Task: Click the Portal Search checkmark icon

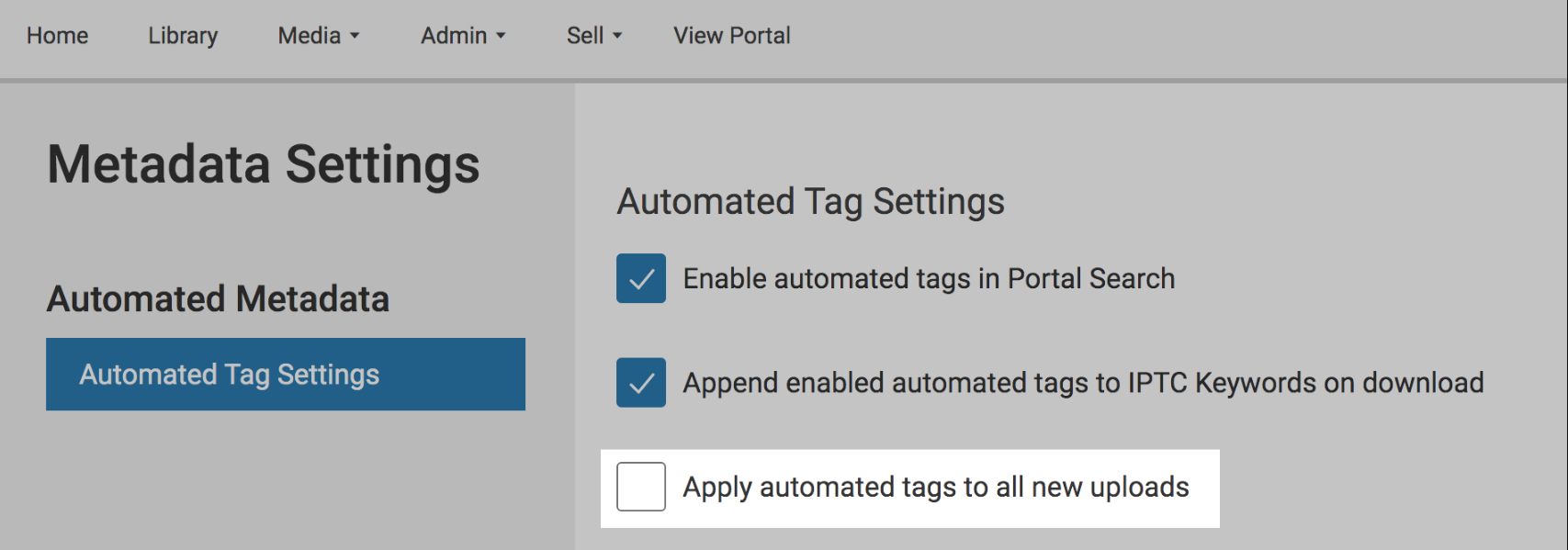Action: (x=641, y=278)
